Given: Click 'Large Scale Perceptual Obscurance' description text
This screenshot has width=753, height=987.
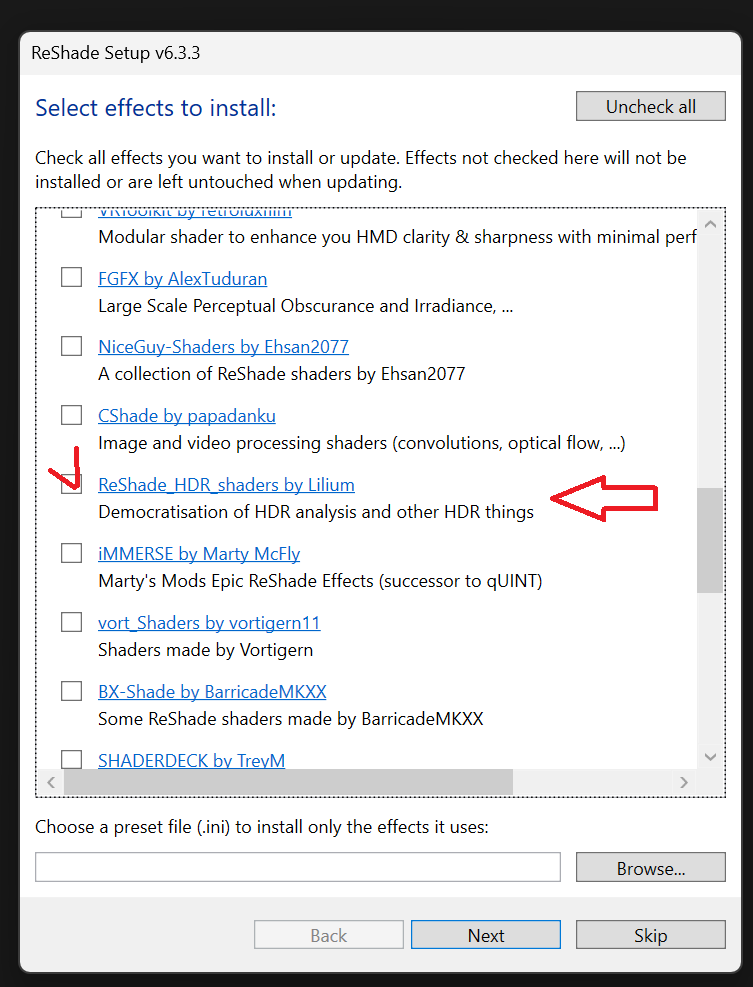Looking at the screenshot, I should pyautogui.click(x=306, y=306).
